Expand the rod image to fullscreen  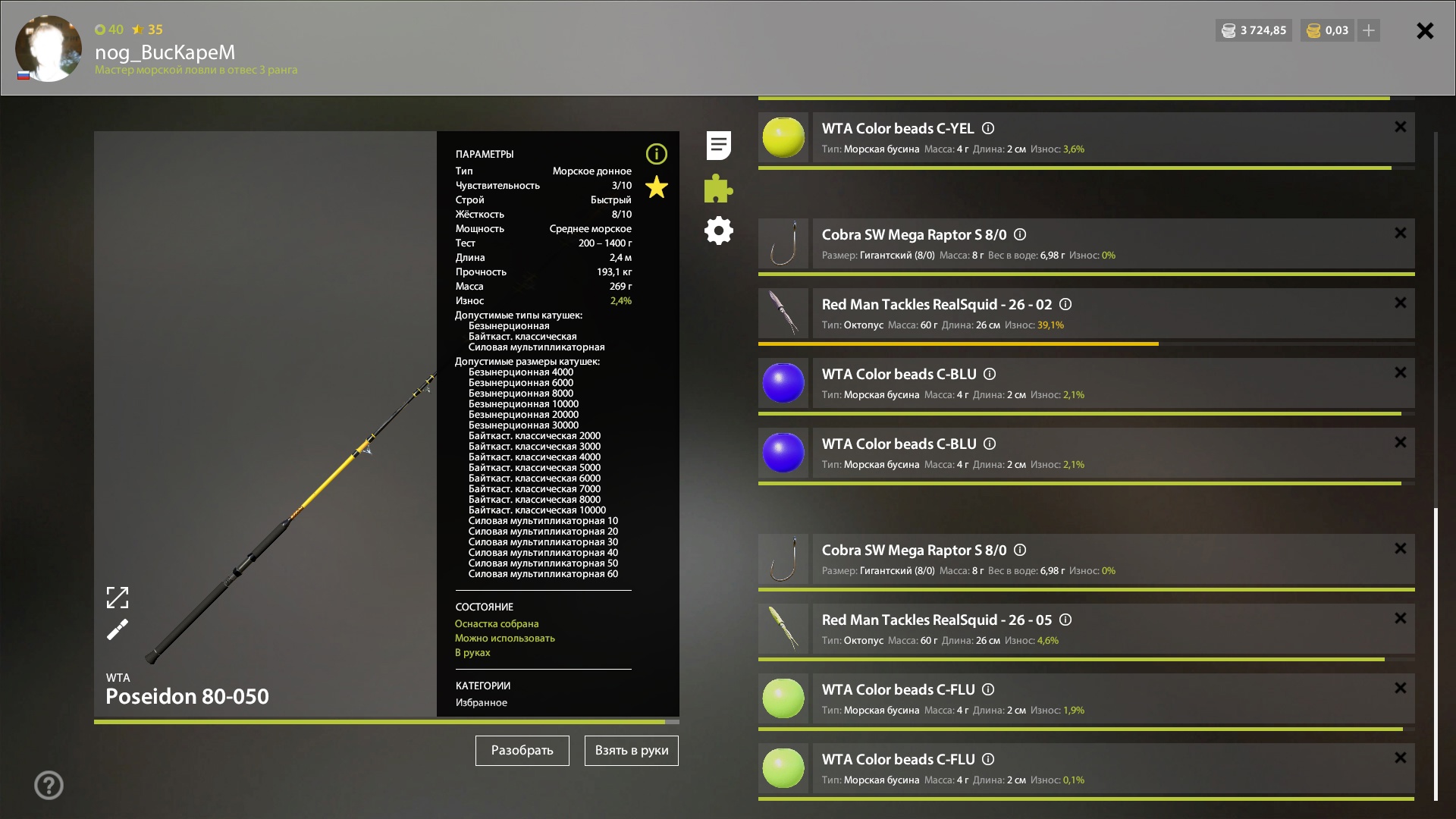point(118,598)
